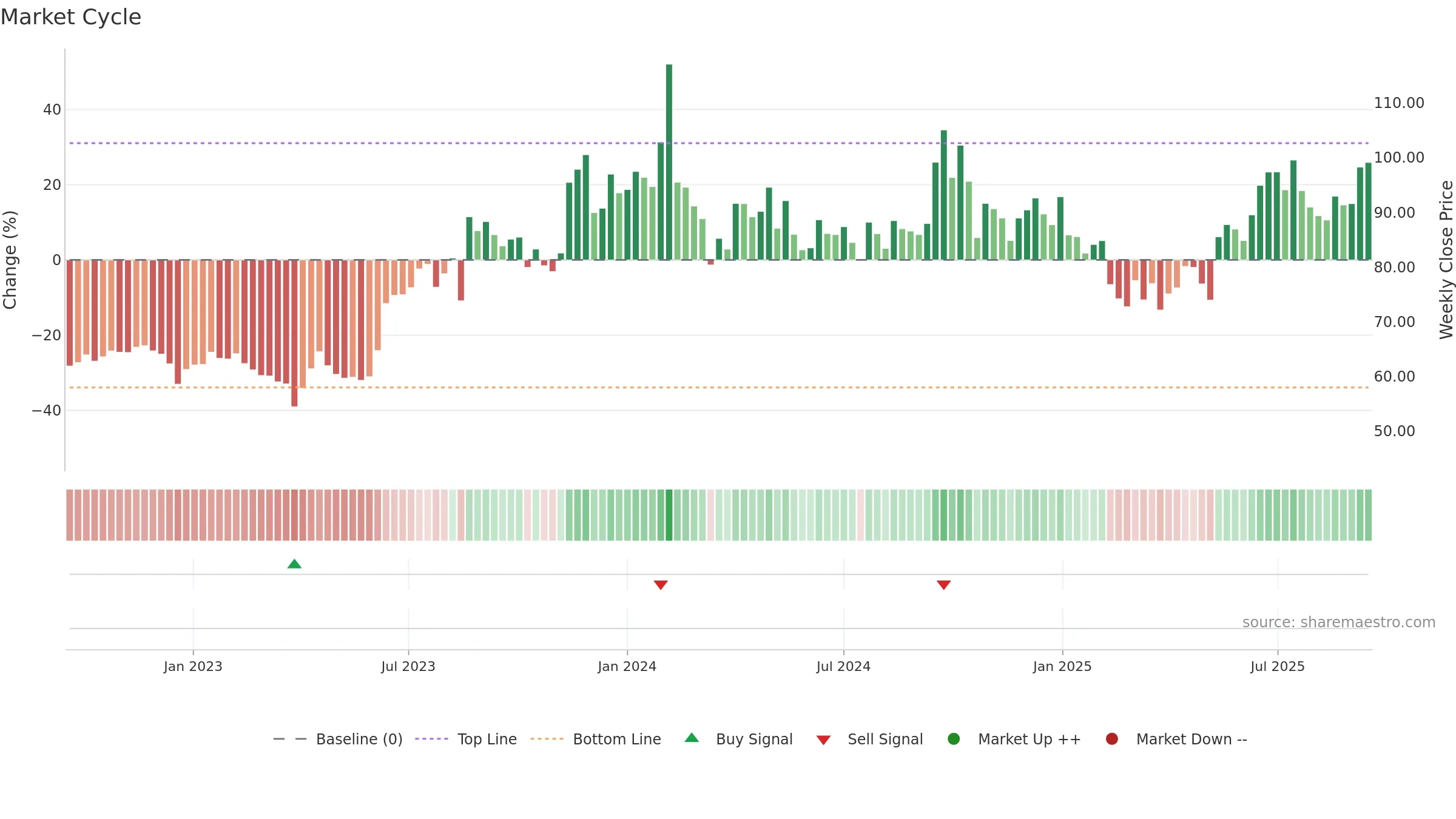Click the darkest green heatmap strip cell
This screenshot has height=819, width=1456.
click(x=669, y=515)
